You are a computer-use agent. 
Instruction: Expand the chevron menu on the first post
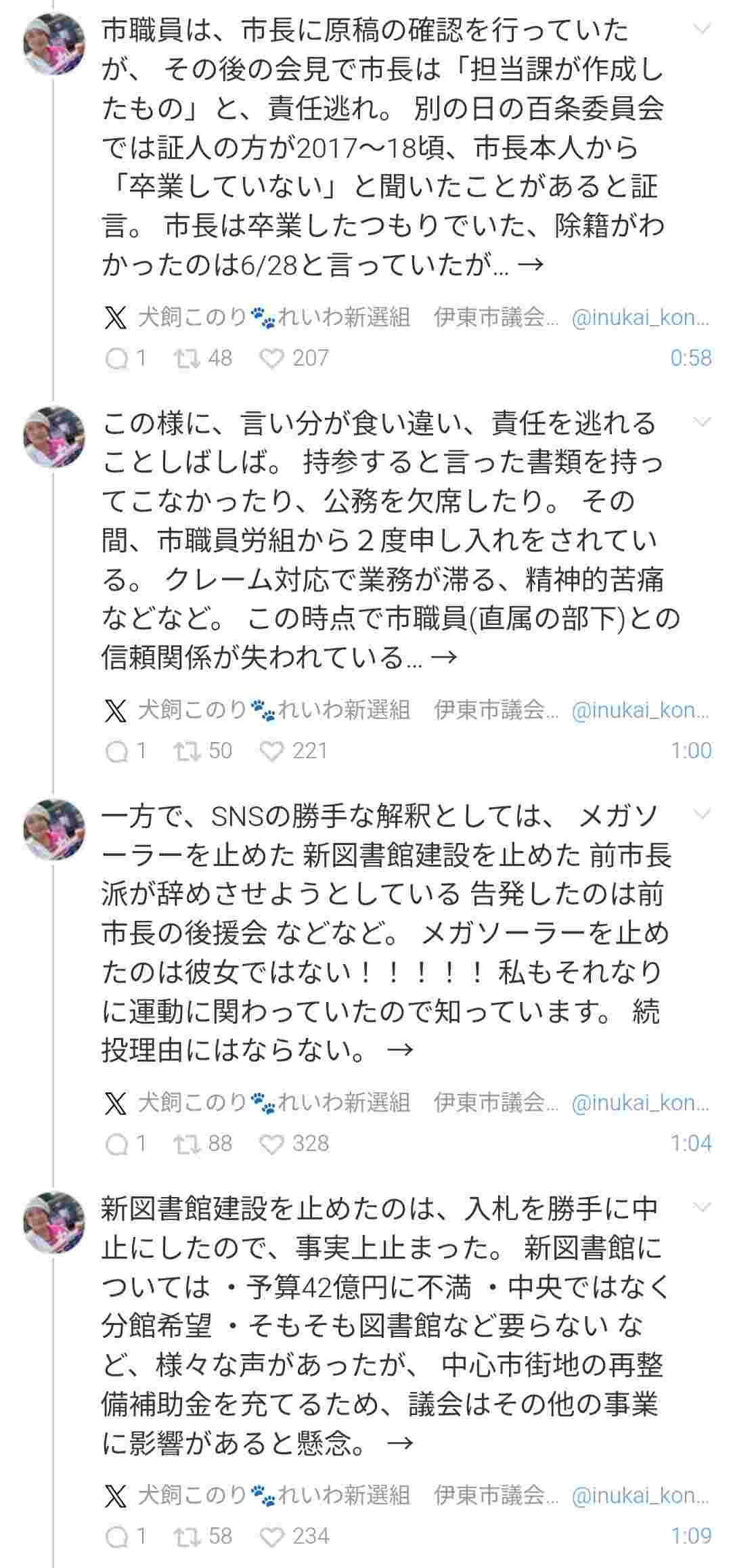(703, 29)
